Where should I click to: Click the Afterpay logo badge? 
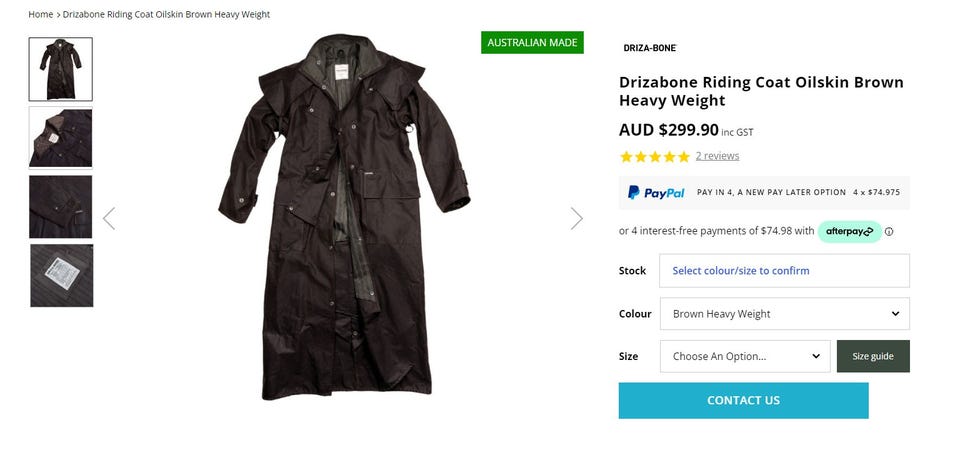pos(849,231)
